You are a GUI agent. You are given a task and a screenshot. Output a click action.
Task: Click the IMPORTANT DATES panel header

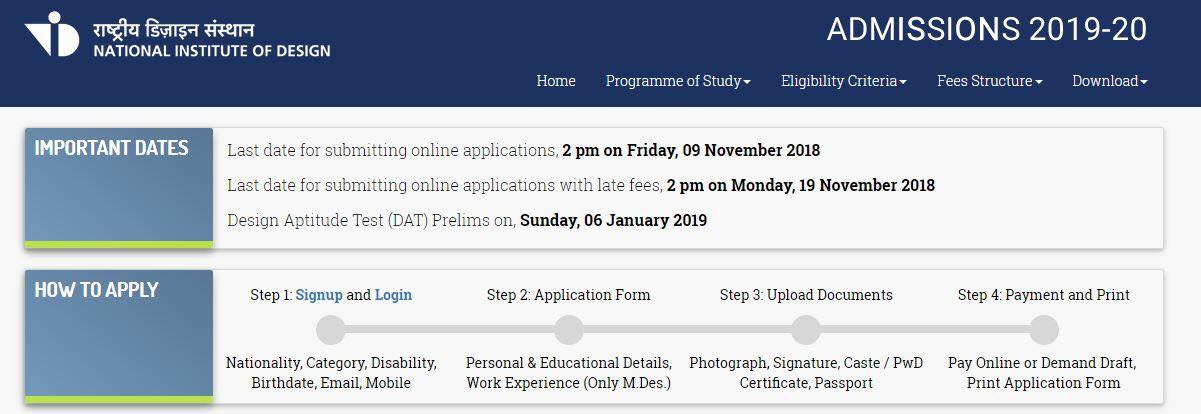point(119,188)
